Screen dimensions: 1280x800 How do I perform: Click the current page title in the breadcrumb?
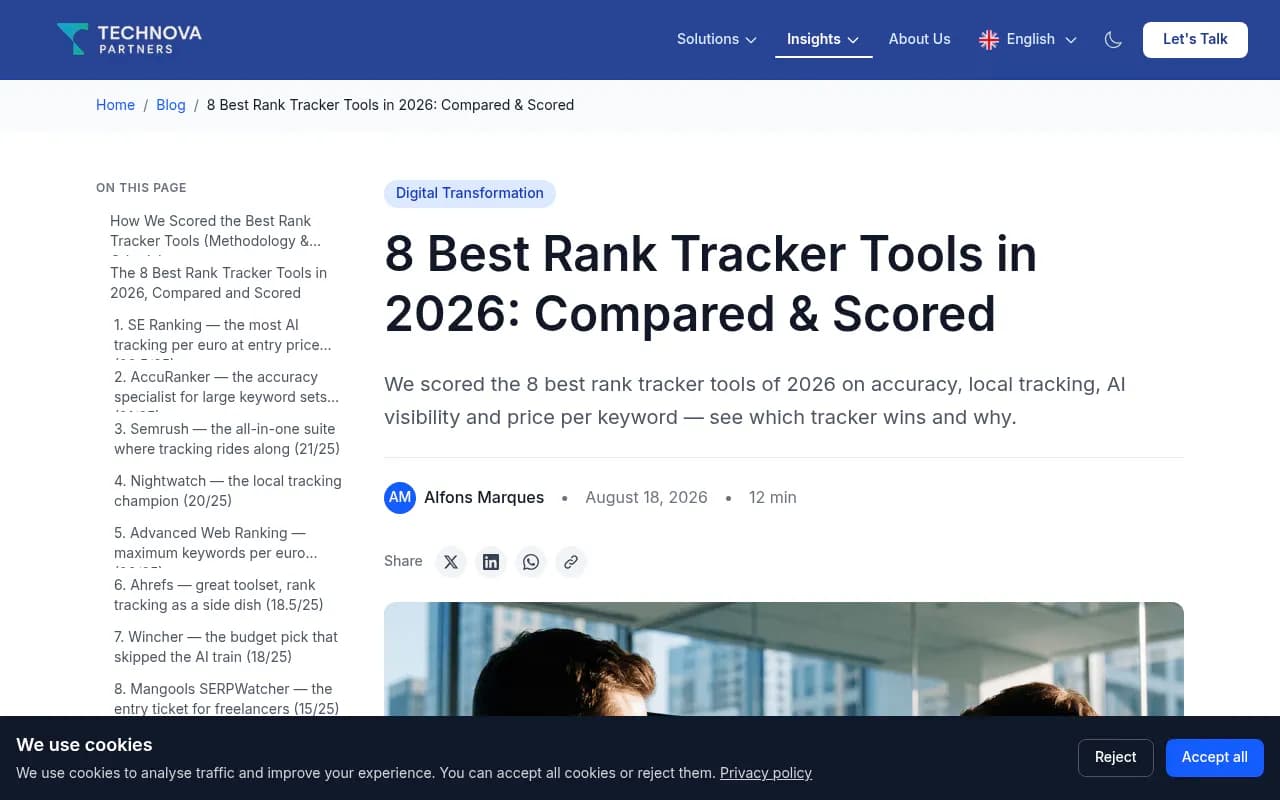(390, 105)
